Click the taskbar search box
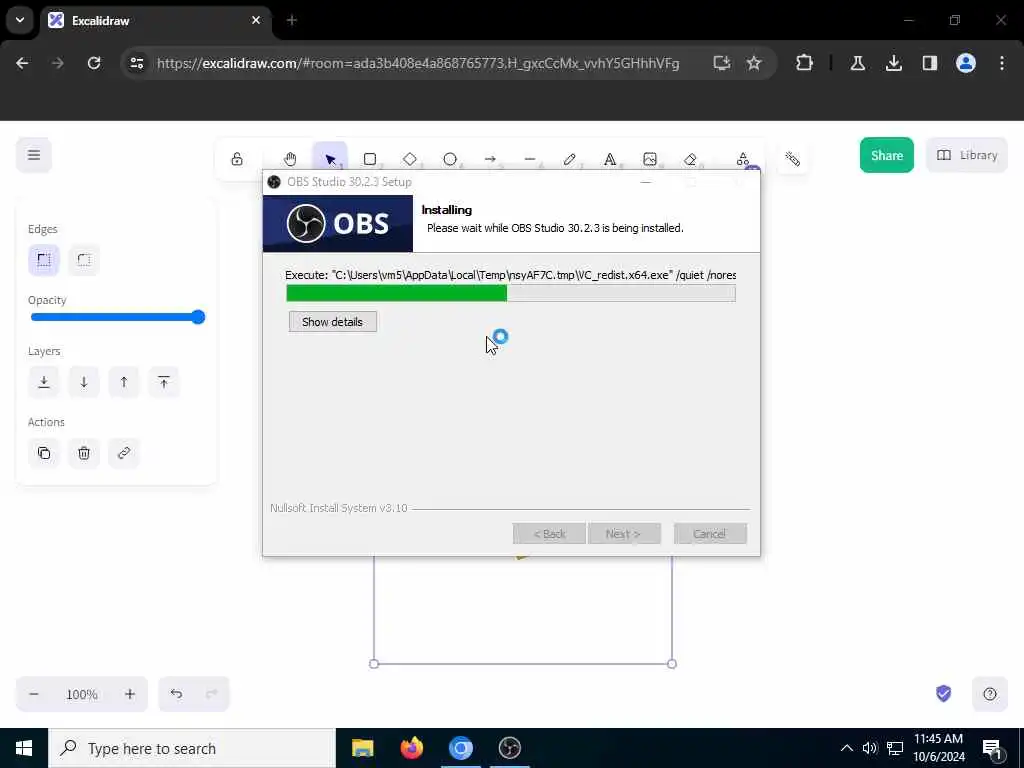Screen dimensions: 1024x768 point(192,748)
